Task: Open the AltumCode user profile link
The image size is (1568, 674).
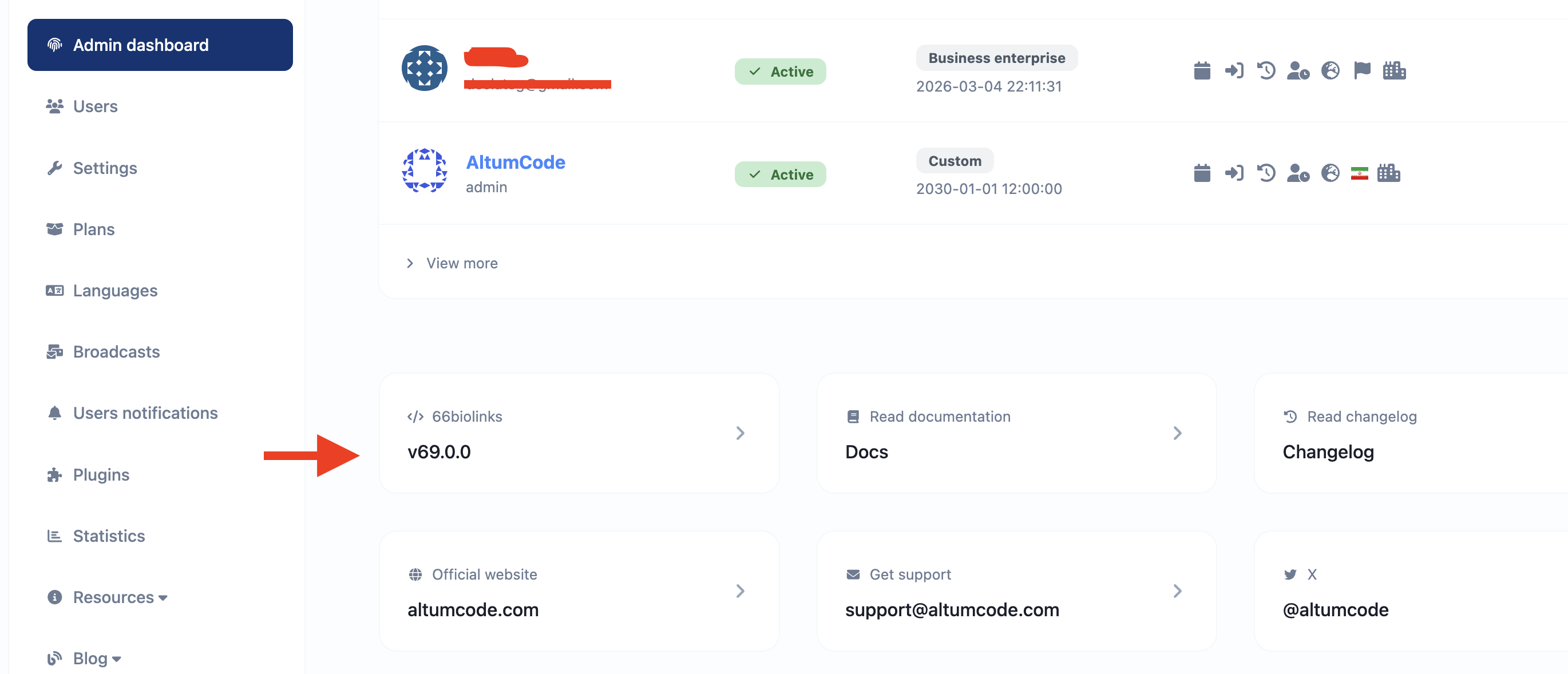Action: pyautogui.click(x=516, y=162)
